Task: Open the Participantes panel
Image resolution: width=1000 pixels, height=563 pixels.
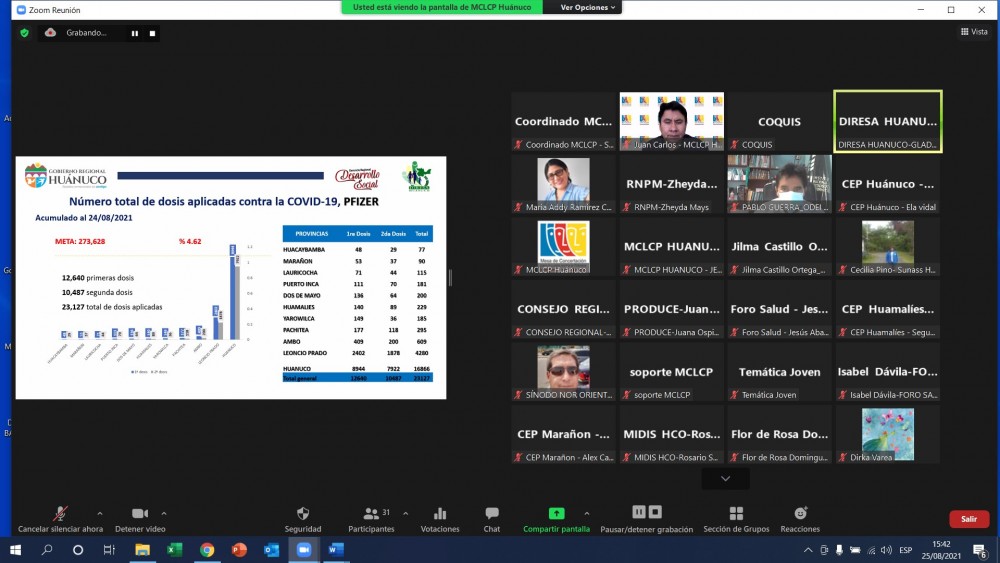Action: [x=371, y=516]
